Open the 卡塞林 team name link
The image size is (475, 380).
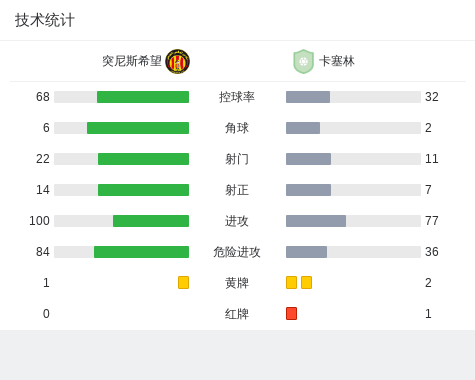pos(337,61)
